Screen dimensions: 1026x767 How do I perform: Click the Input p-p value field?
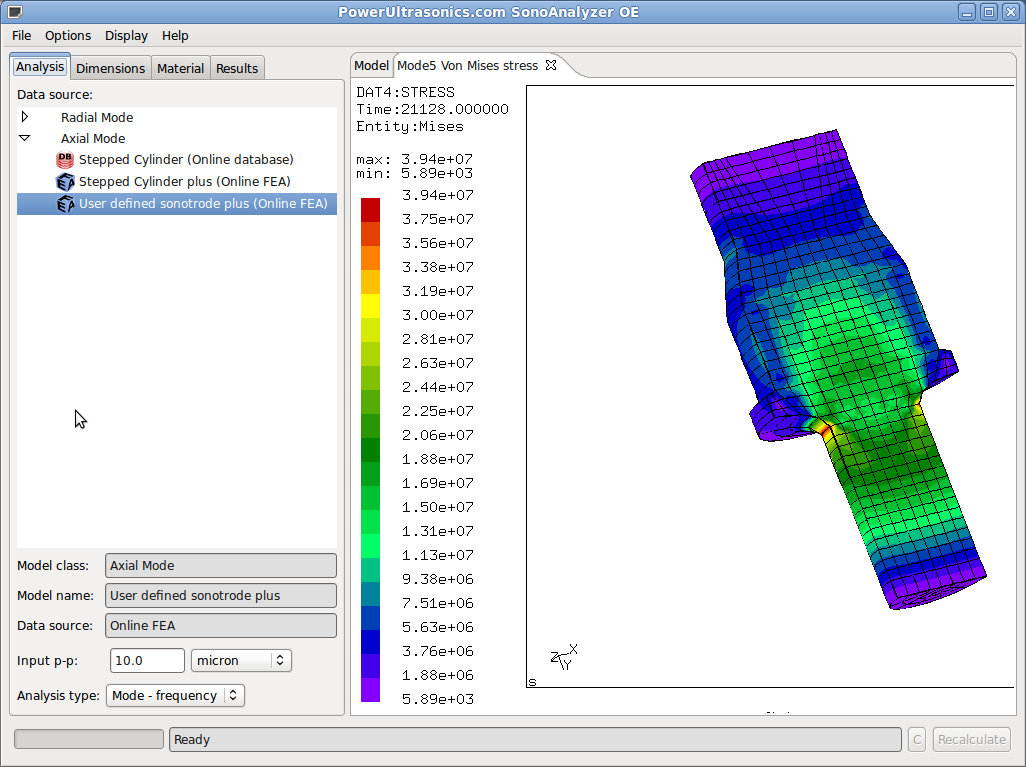[x=147, y=660]
